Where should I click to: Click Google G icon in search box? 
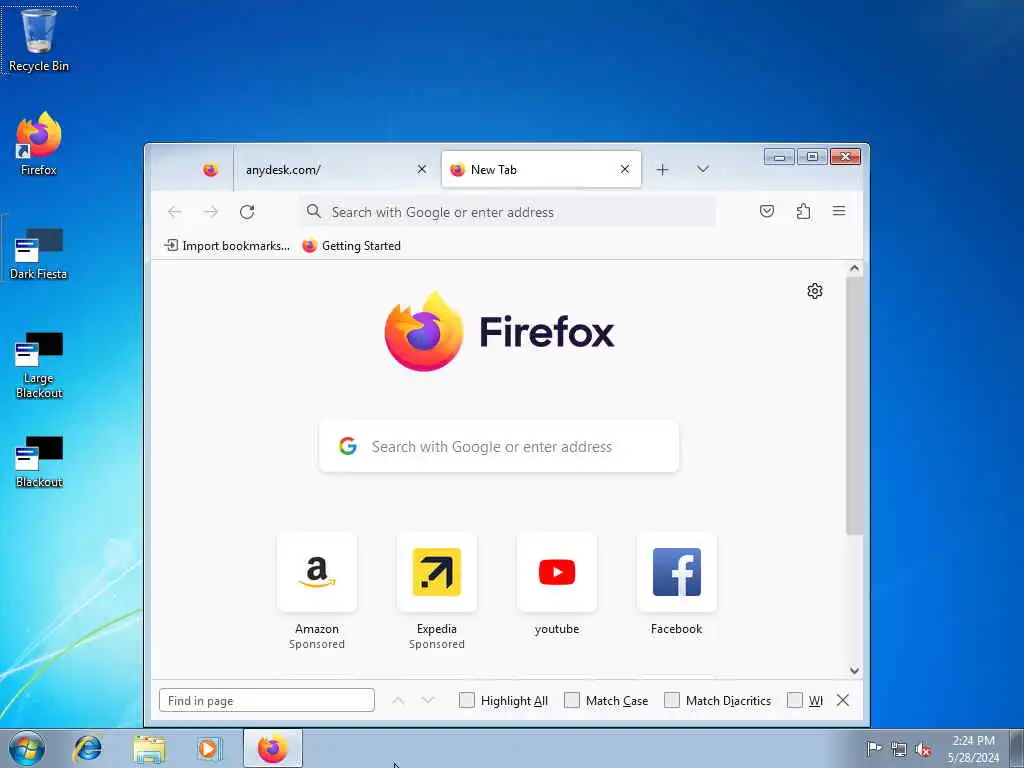348,447
